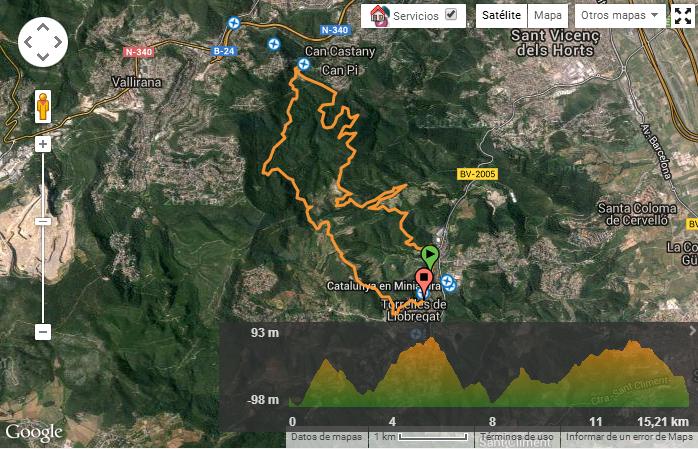The width and height of the screenshot is (698, 449).
Task: Click the red finish marker on route
Action: pyautogui.click(x=424, y=280)
